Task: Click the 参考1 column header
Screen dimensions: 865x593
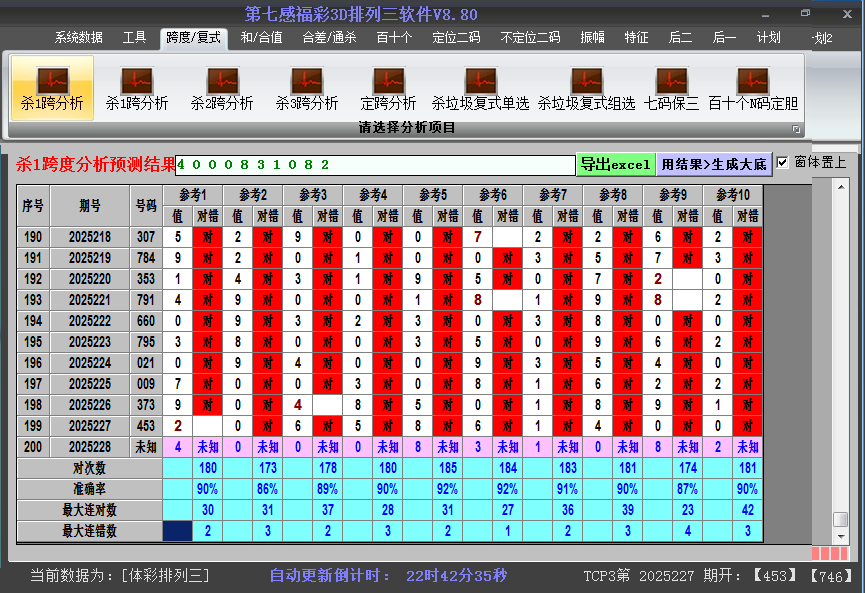Action: pos(193,194)
